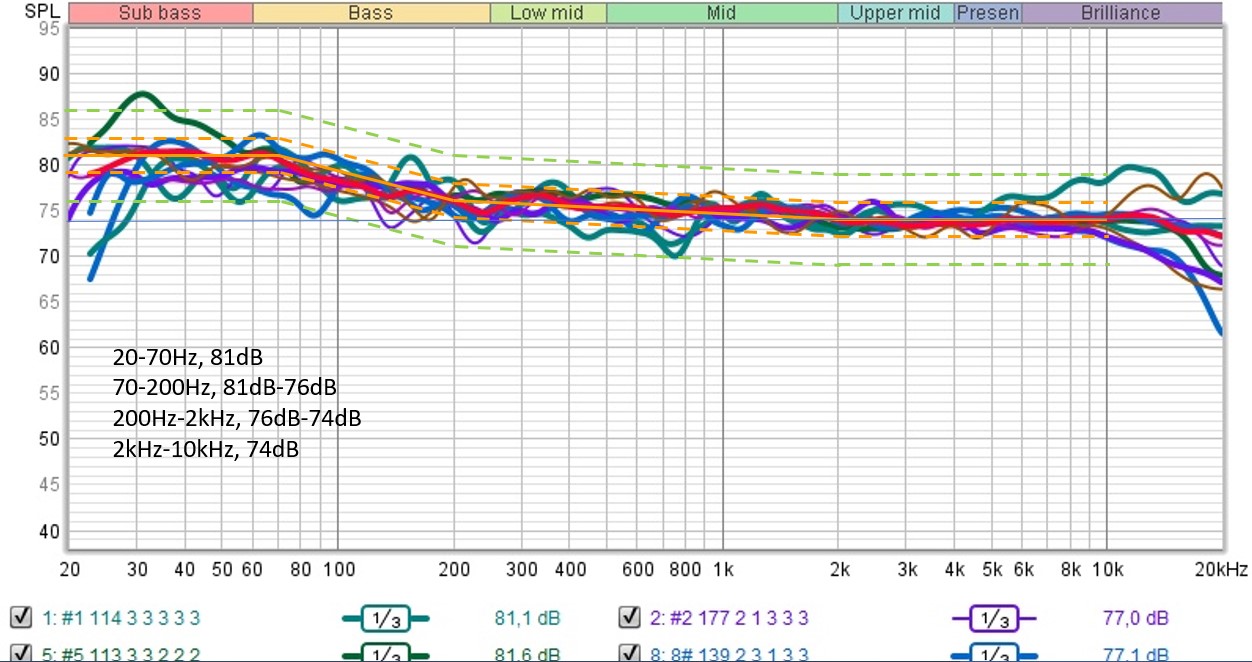Select the purple Brilliance band label
The width and height of the screenshot is (1252, 662).
pos(1120,13)
